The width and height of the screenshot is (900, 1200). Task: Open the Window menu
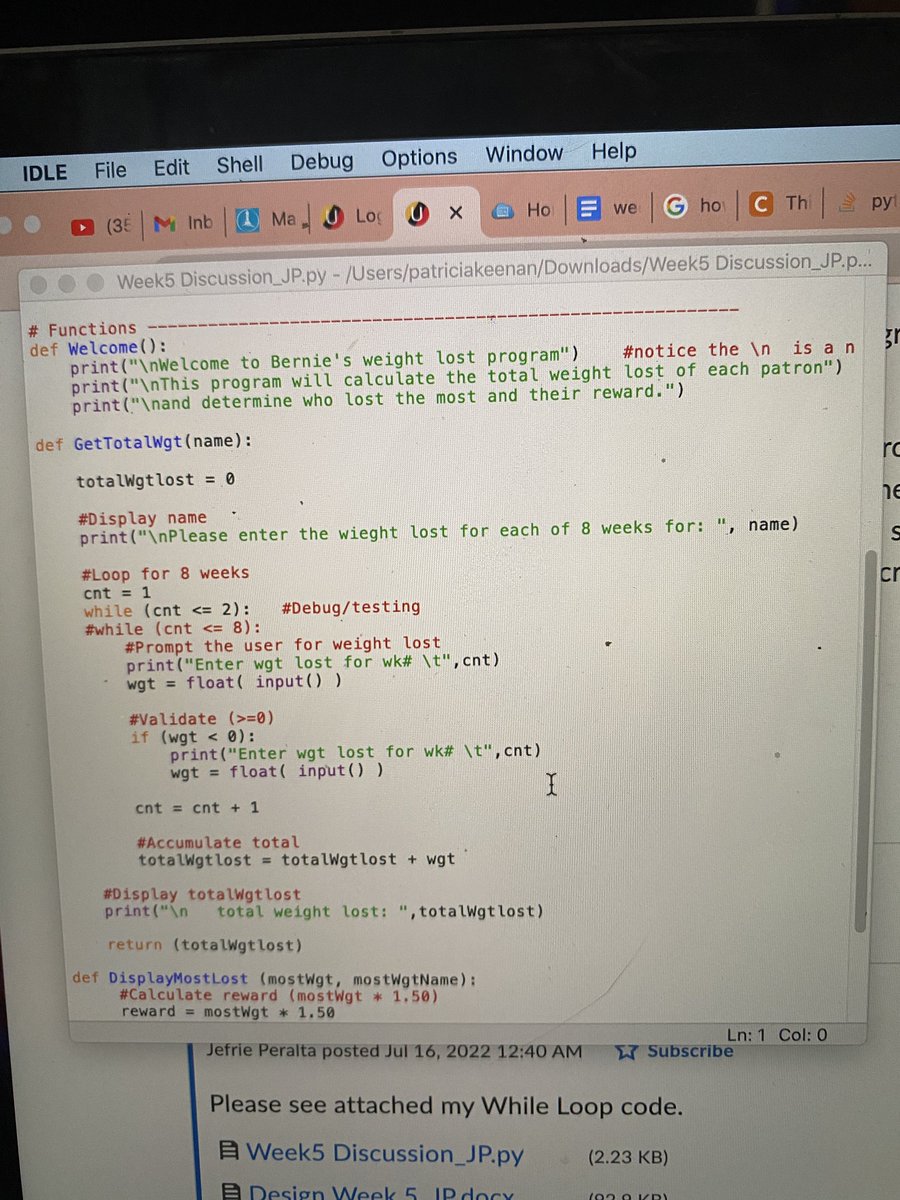pos(524,154)
